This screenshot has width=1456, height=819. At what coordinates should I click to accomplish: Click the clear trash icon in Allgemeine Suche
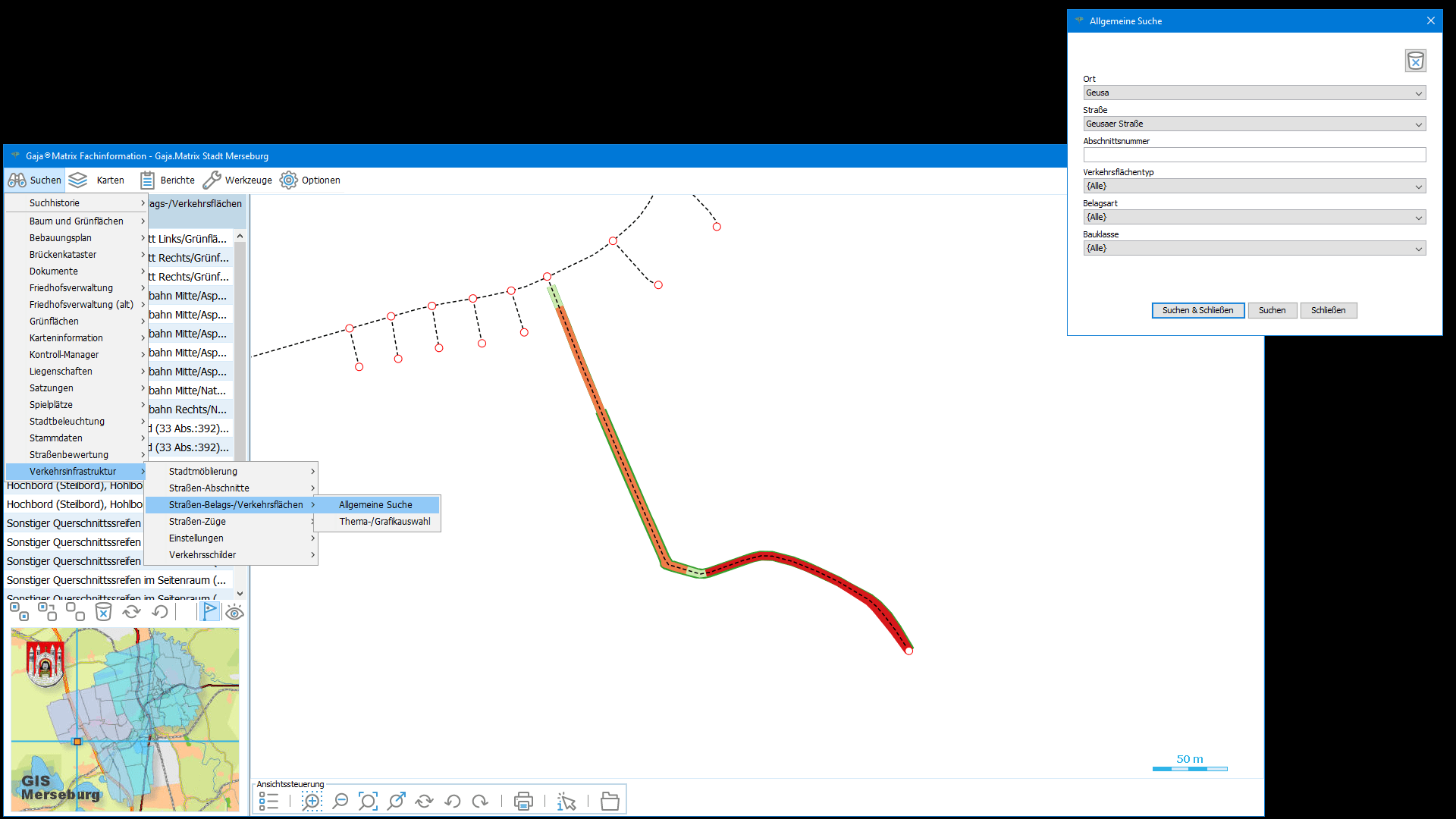(1415, 61)
